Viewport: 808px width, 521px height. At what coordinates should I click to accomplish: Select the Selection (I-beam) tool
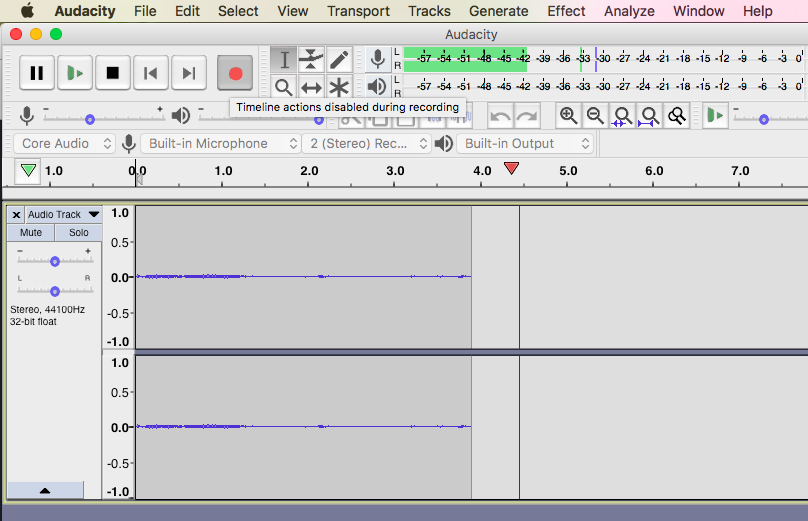tap(284, 59)
